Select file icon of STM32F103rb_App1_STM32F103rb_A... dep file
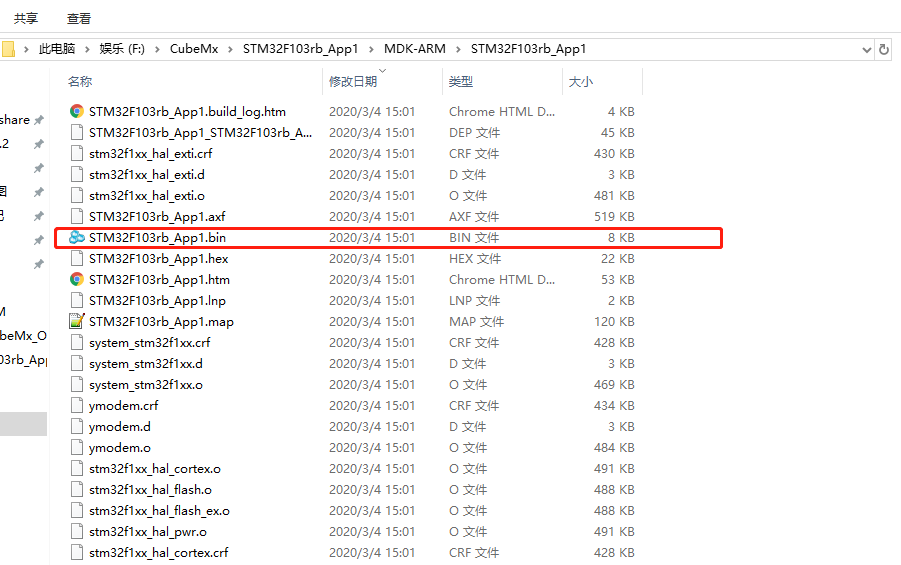This screenshot has height=565, width=901. [x=76, y=132]
